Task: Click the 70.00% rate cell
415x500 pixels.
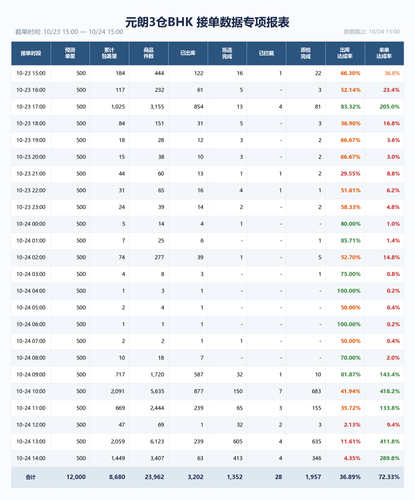Action: point(351,358)
